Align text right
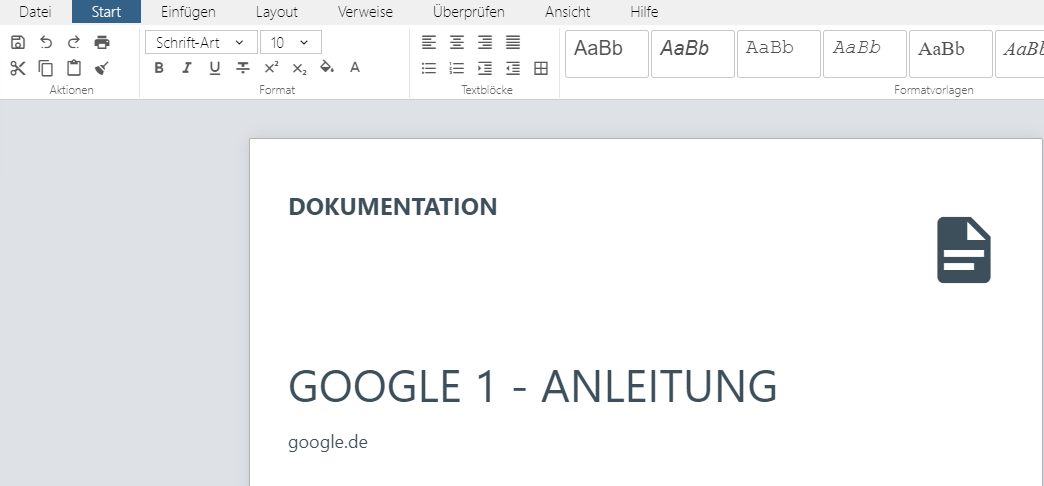 coord(485,43)
